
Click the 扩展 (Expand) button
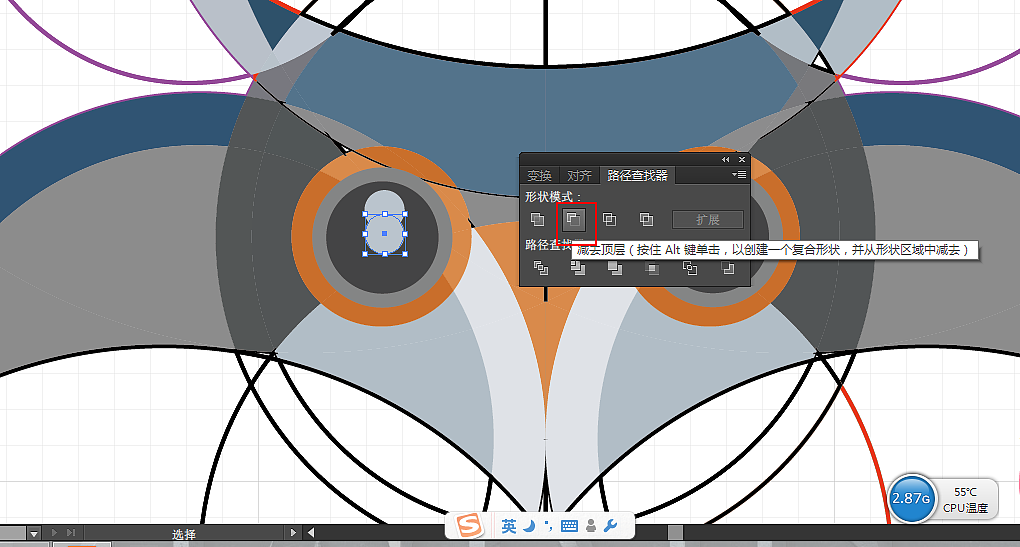[x=708, y=220]
